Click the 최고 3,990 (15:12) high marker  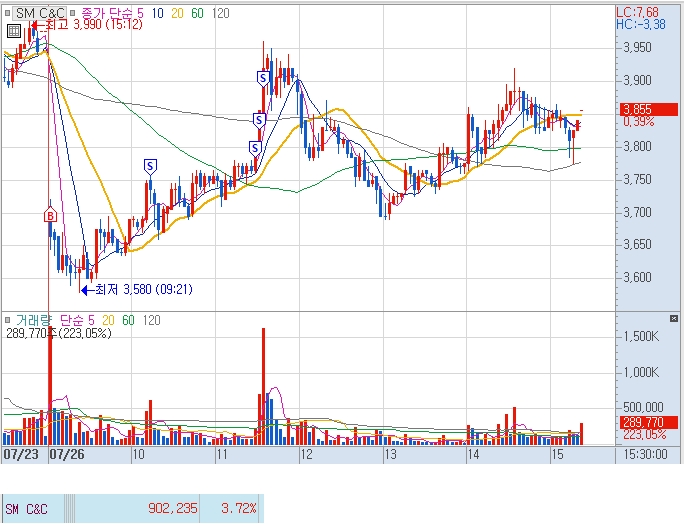tap(87, 24)
